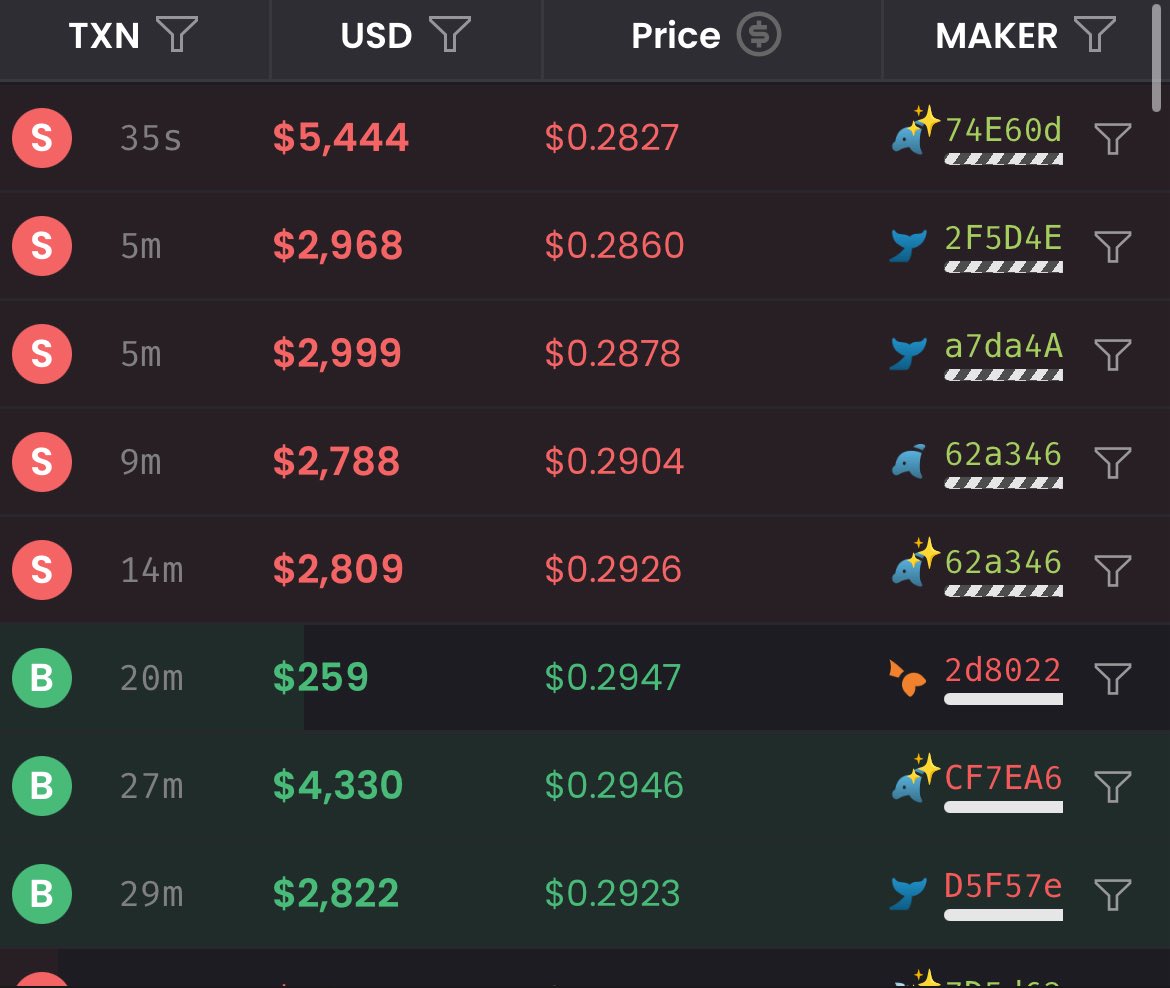Viewport: 1170px width, 988px height.
Task: Open the MAKER column filter
Action: tap(1095, 34)
